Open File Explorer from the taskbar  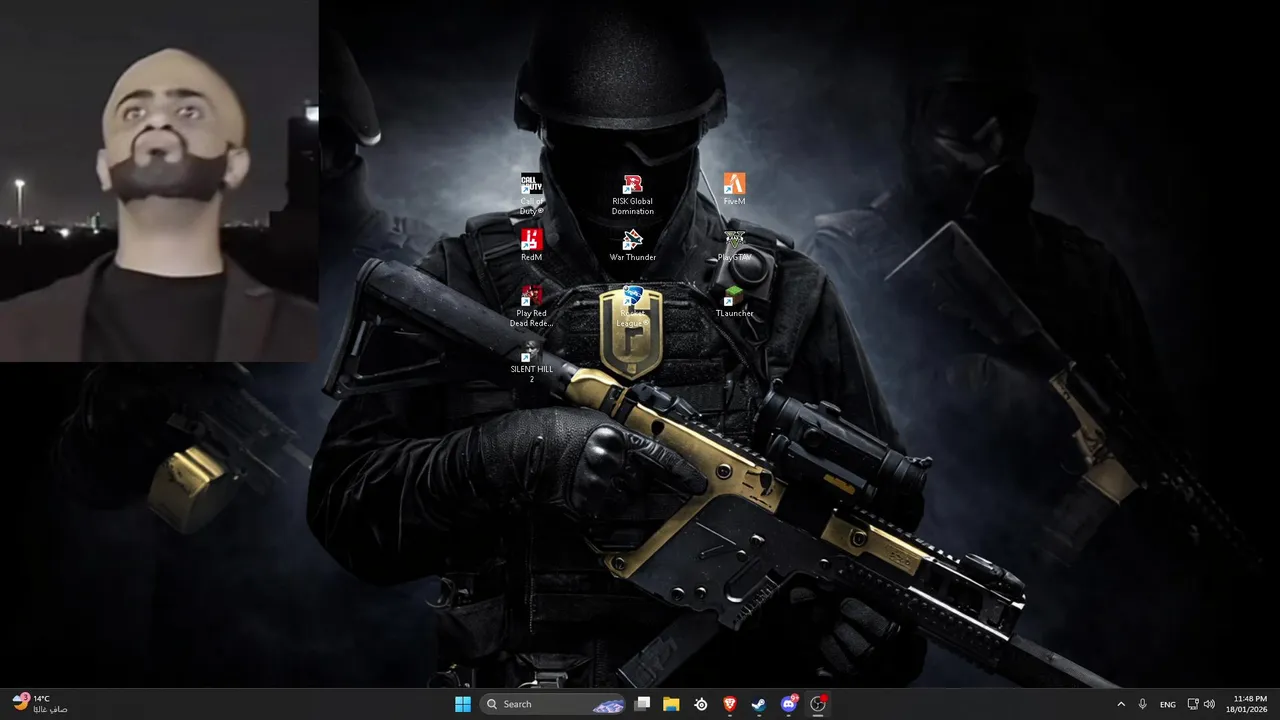tap(672, 704)
